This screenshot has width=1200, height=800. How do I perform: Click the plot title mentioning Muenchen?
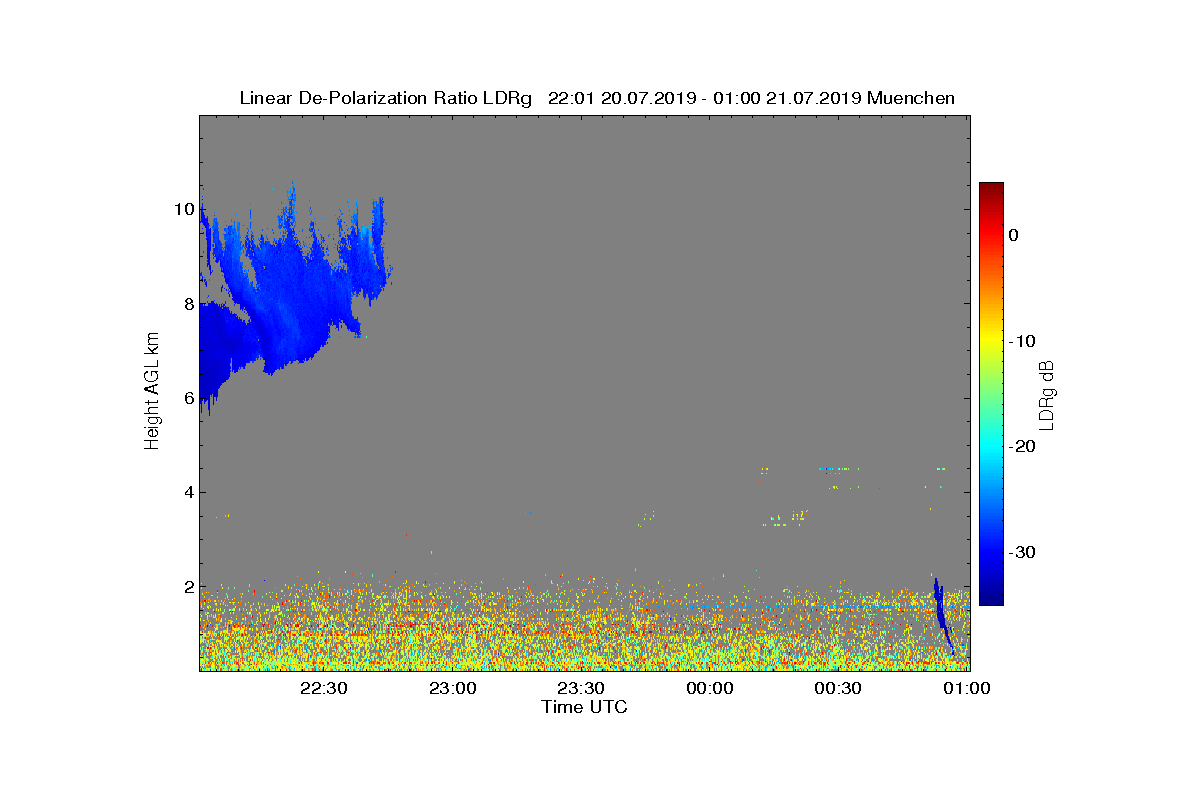pos(597,98)
